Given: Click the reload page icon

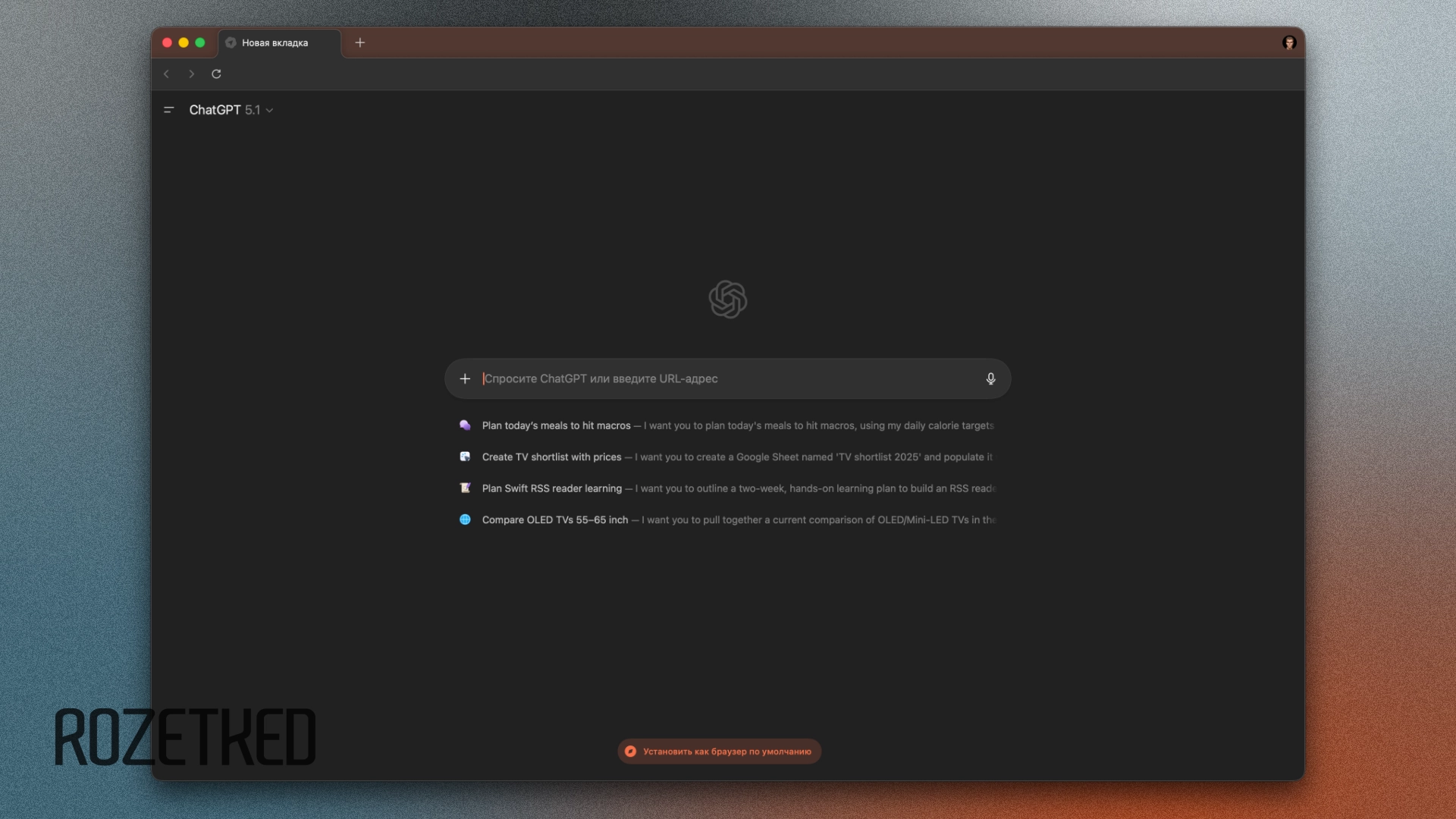Looking at the screenshot, I should (x=216, y=74).
